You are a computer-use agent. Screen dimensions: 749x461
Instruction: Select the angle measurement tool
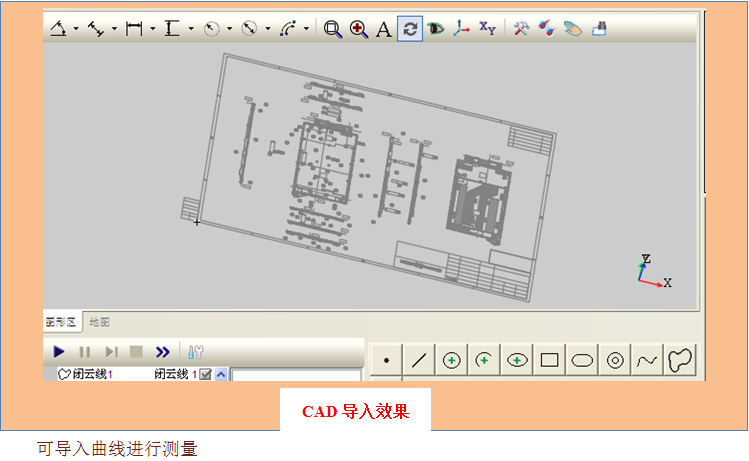58,29
